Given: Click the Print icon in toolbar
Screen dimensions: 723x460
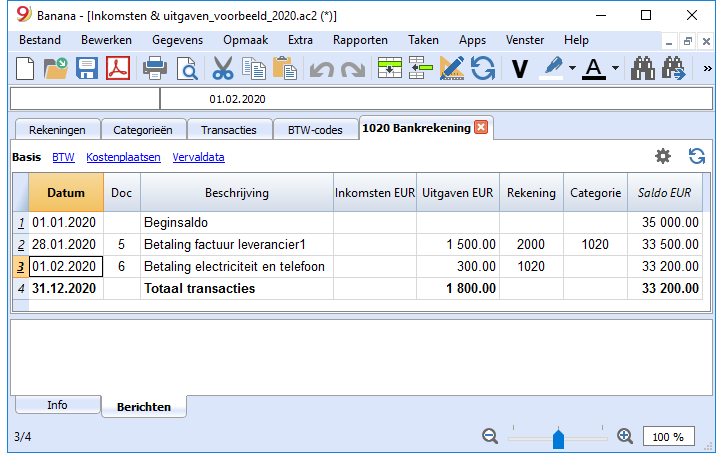Looking at the screenshot, I should pos(155,69).
